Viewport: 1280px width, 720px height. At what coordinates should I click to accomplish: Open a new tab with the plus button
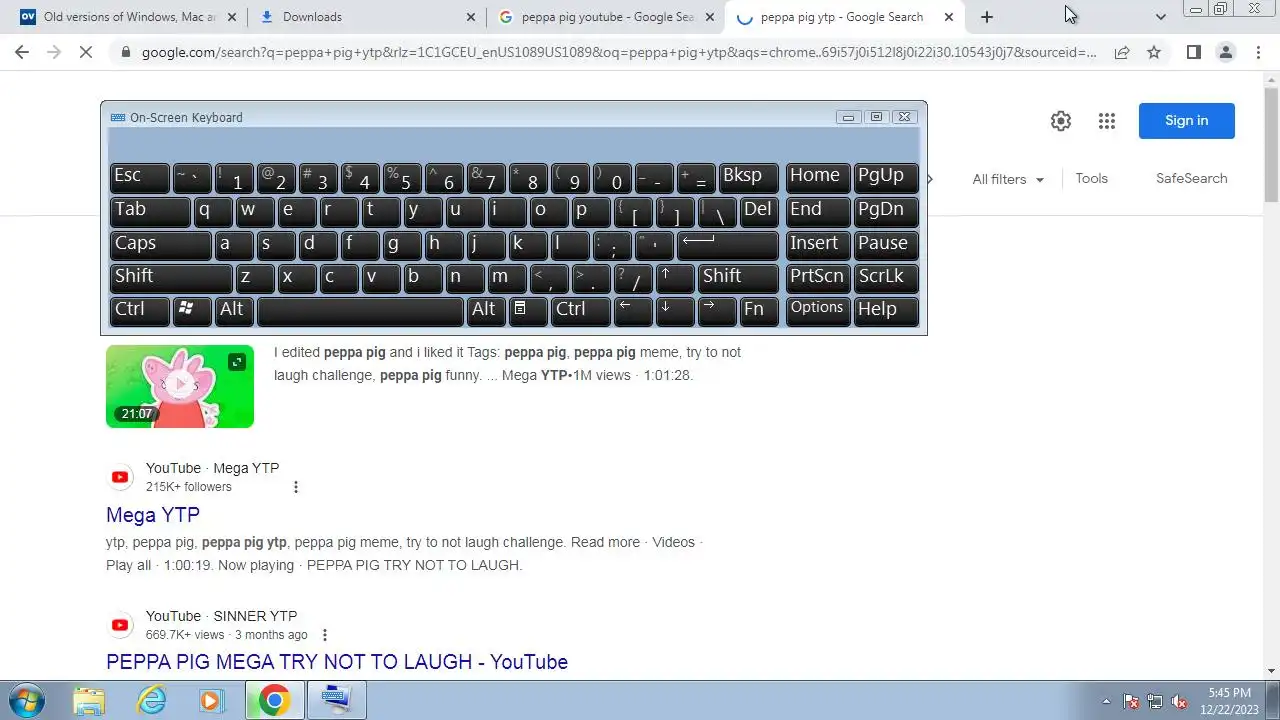(x=987, y=17)
